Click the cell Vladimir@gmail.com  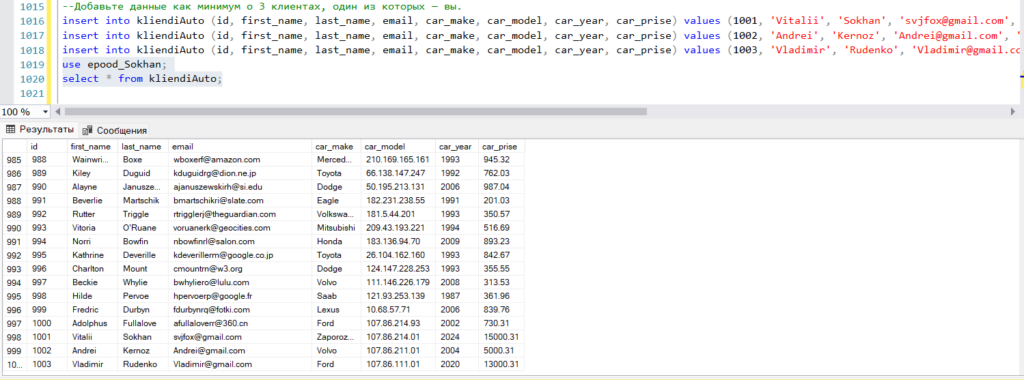(x=240, y=364)
